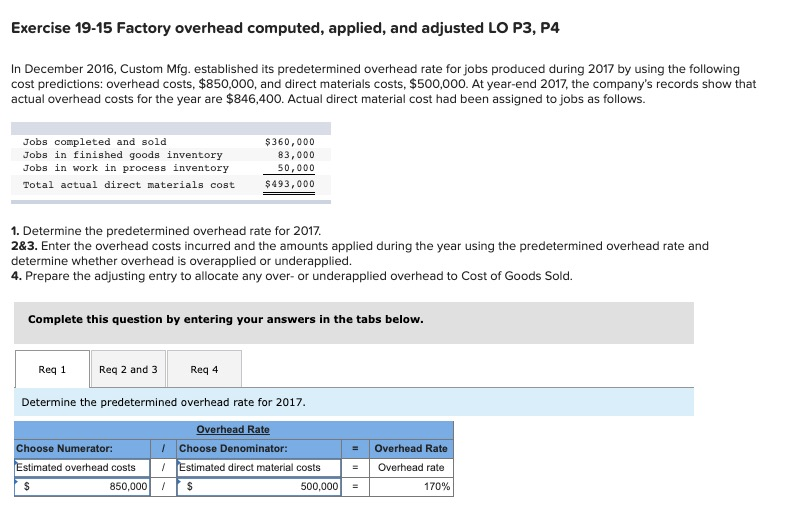Screen dimensions: 807x505
Task: Click 'Complete this question by entering your answers' banner text
Action: coord(226,319)
